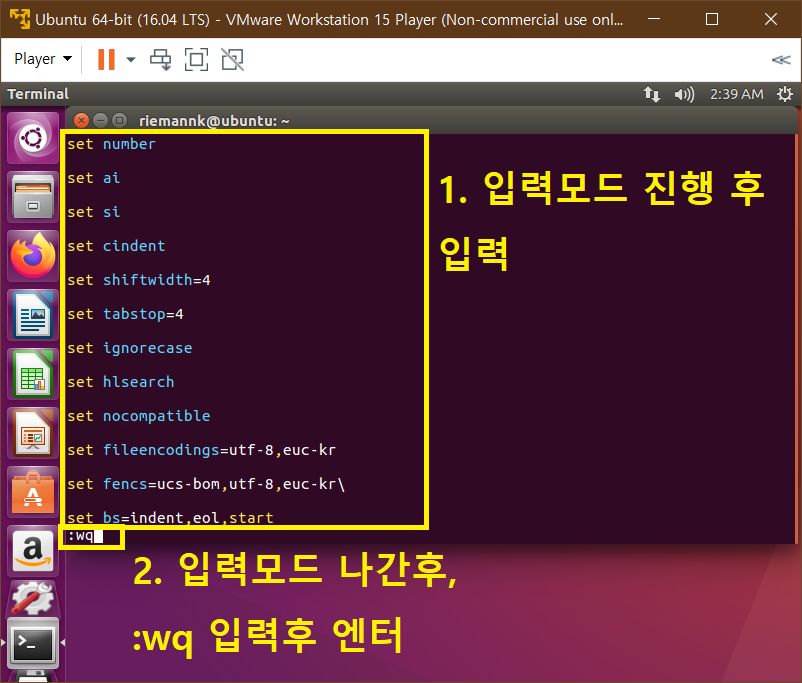Click the 'set ignorecase' line
Image resolution: width=802 pixels, height=683 pixels.
[130, 348]
